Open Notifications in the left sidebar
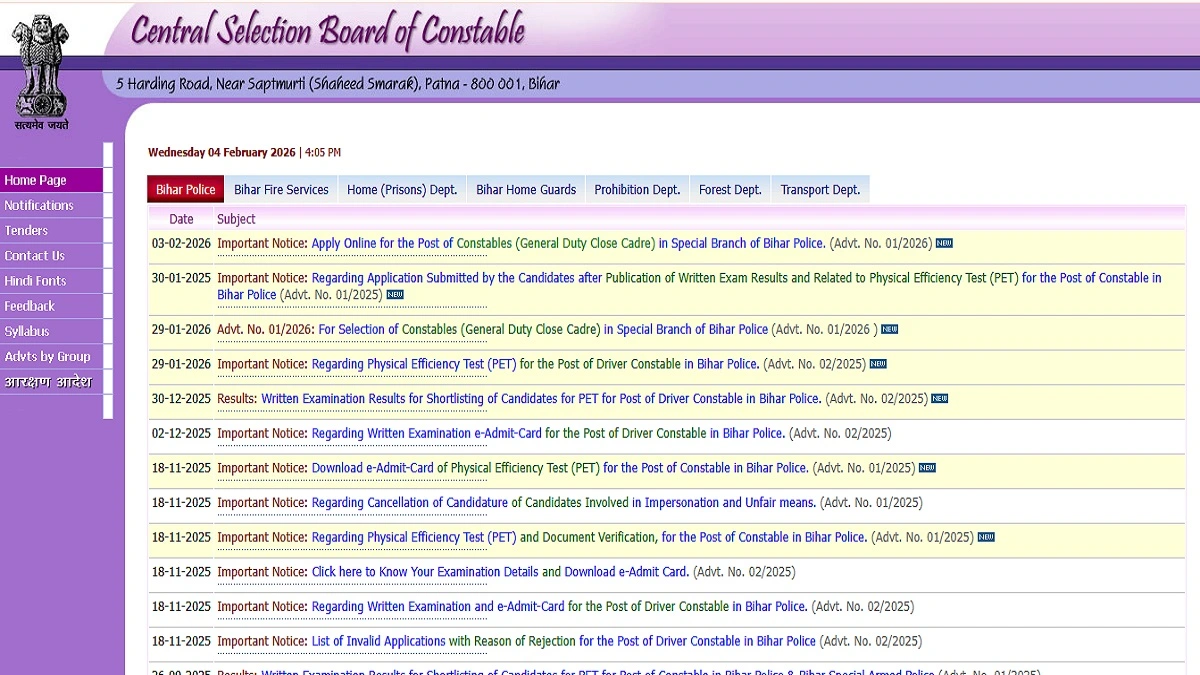1200x675 pixels. 39,205
